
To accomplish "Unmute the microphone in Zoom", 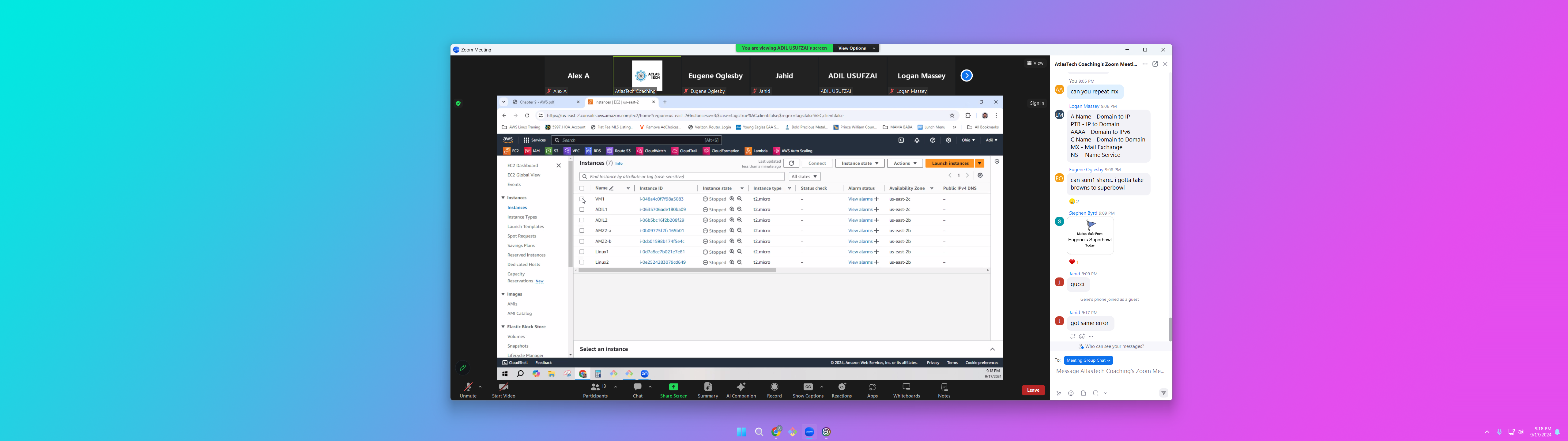I will [467, 387].
